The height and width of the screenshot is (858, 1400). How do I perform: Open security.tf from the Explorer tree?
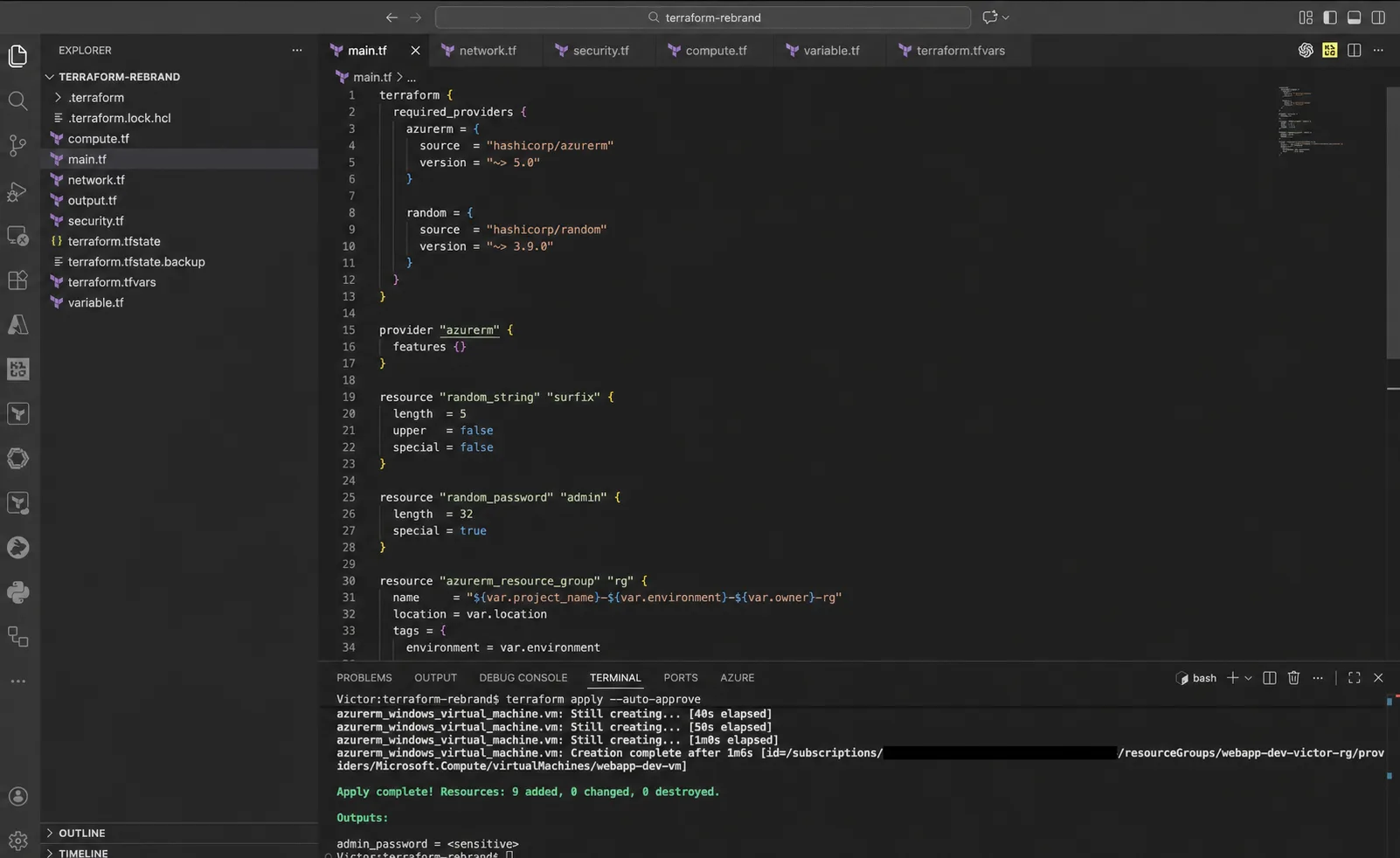point(179,221)
